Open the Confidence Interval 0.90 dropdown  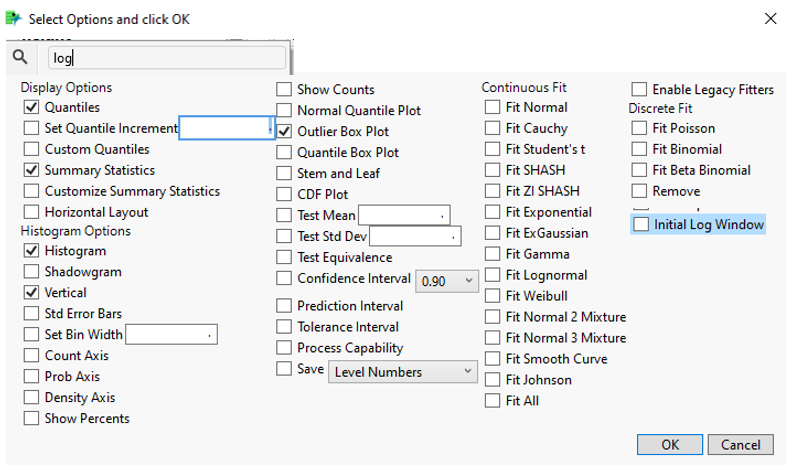[x=448, y=282]
